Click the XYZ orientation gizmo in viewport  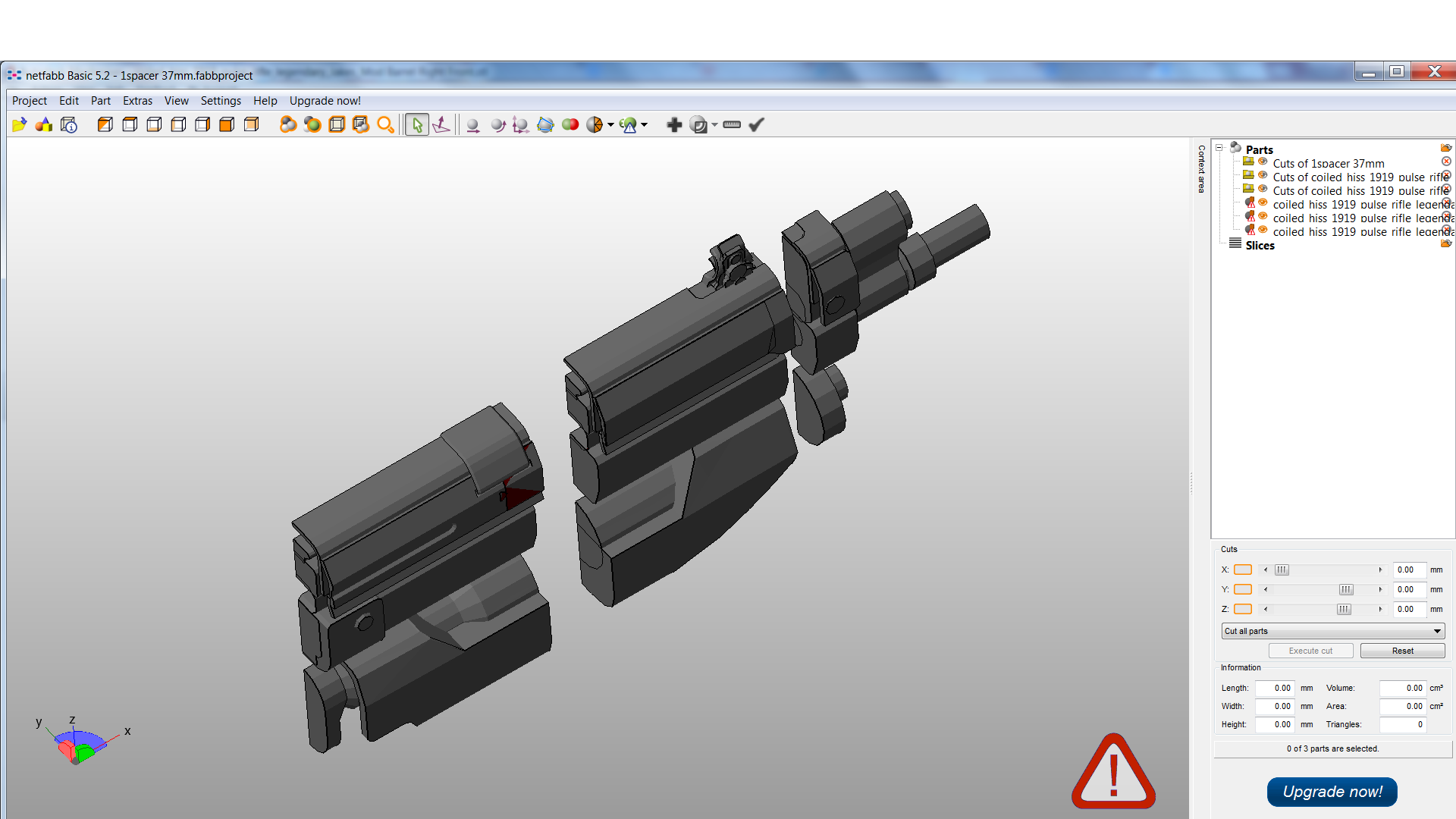coord(81,741)
